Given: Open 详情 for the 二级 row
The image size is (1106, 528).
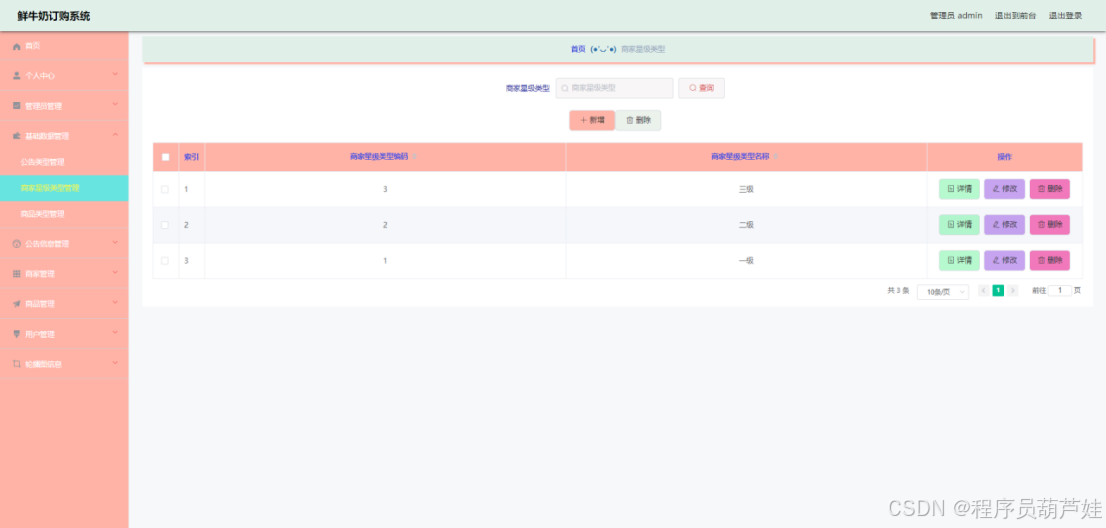Looking at the screenshot, I should (x=959, y=225).
